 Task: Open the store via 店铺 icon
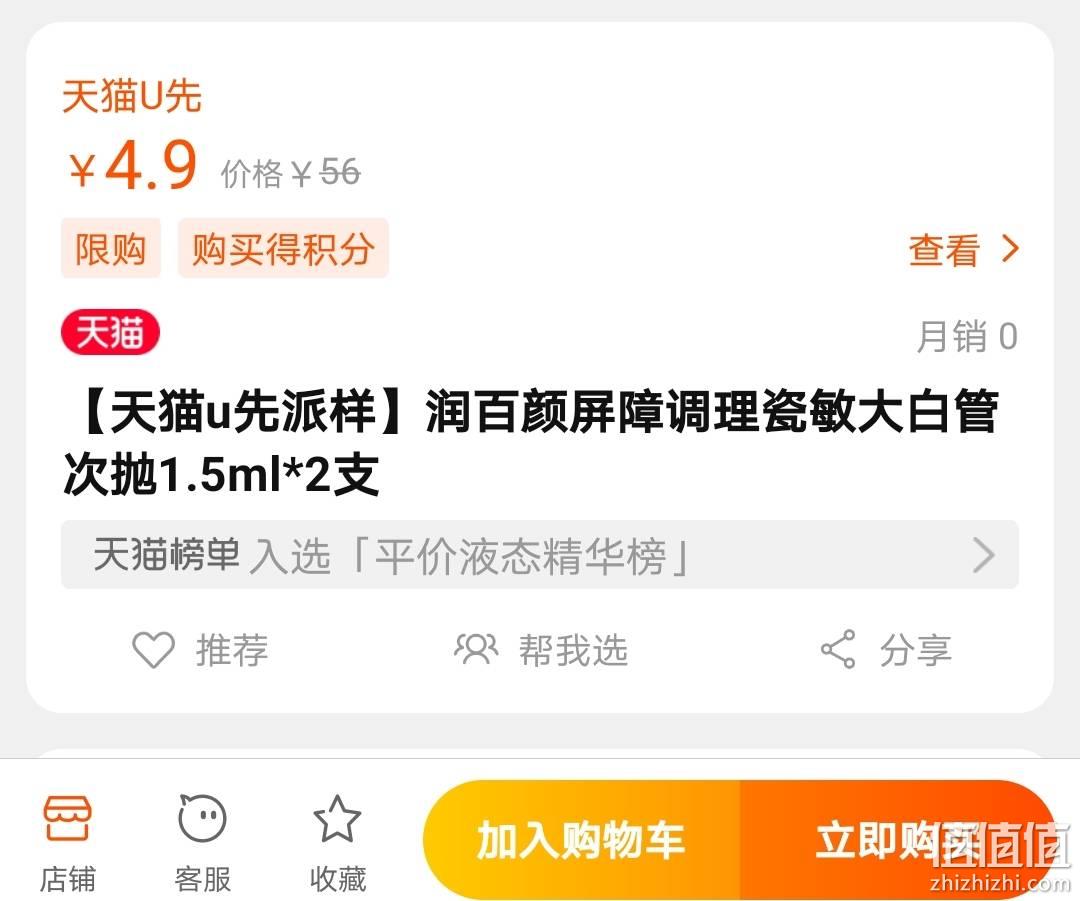[67, 818]
